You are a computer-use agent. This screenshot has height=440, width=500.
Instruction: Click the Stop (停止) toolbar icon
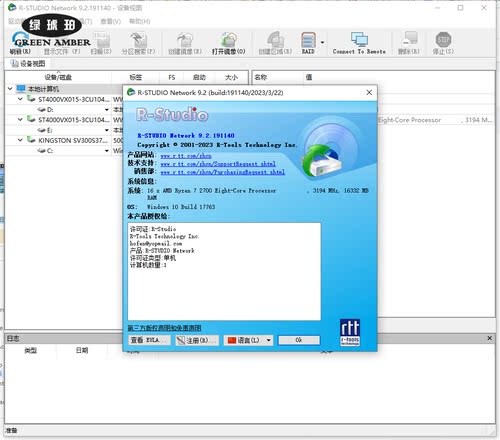point(443,43)
